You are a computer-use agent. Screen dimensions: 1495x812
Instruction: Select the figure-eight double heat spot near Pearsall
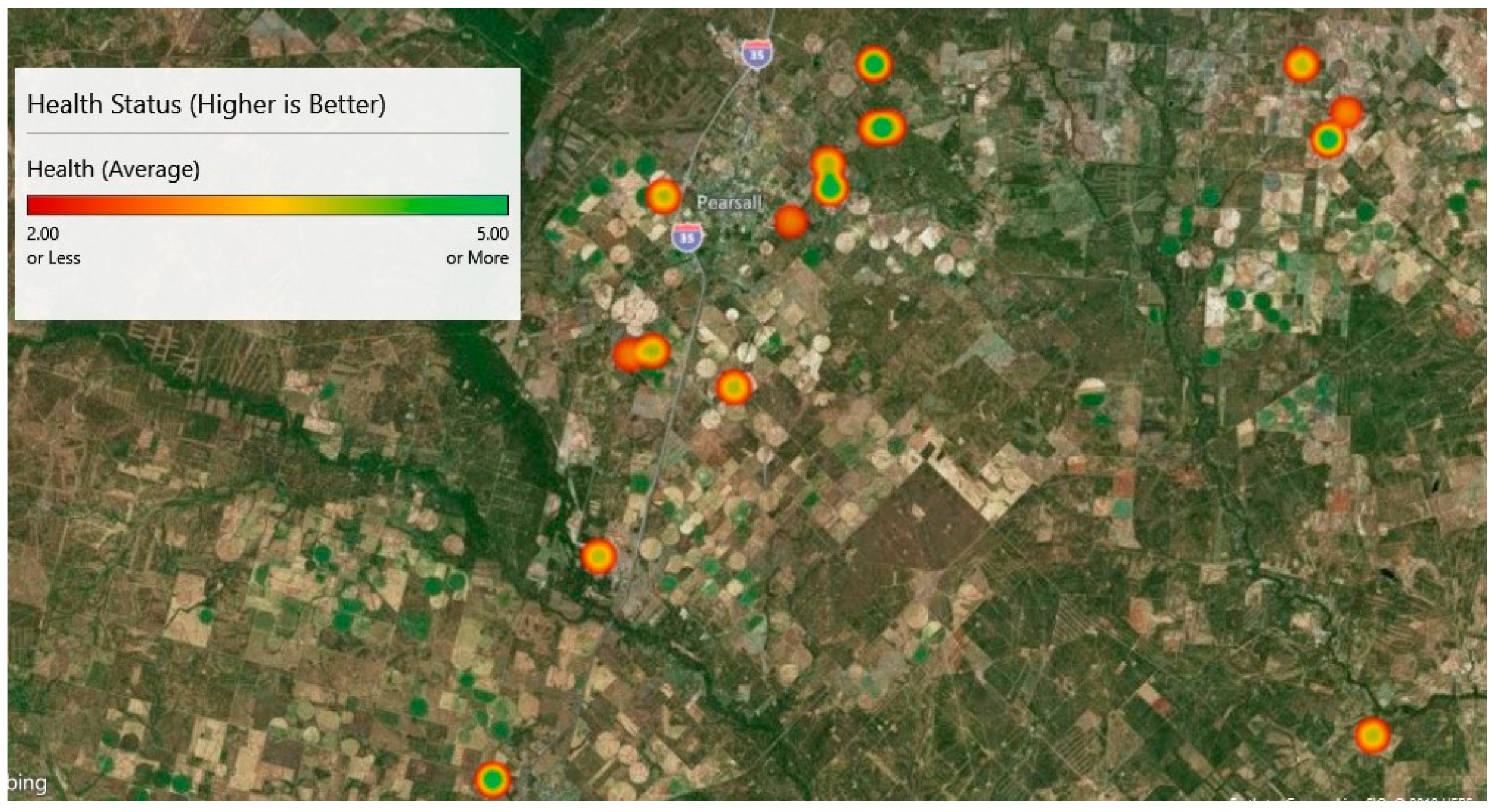[x=829, y=177]
